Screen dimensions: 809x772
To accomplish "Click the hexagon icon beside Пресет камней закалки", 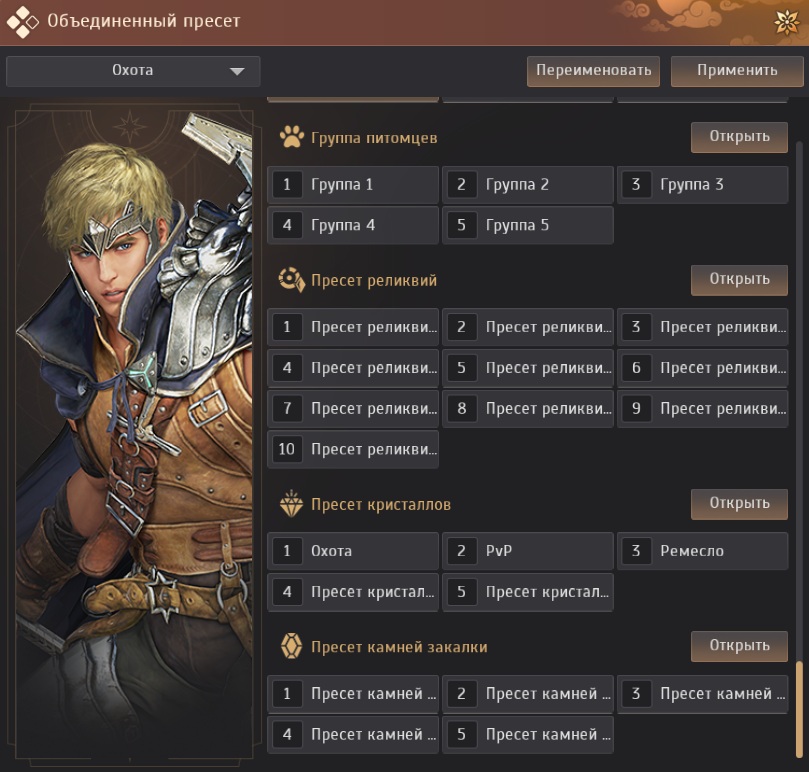I will (291, 647).
